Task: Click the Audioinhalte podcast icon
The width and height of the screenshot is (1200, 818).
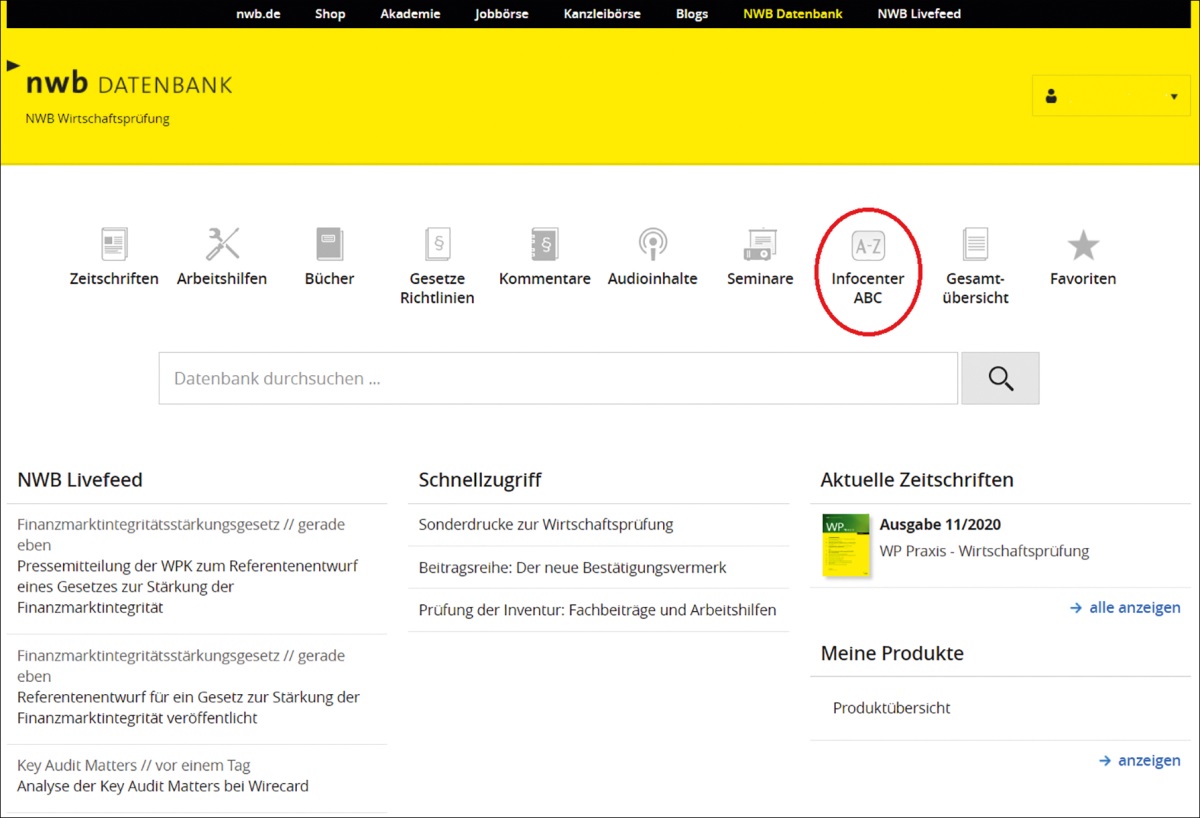Action: click(652, 245)
